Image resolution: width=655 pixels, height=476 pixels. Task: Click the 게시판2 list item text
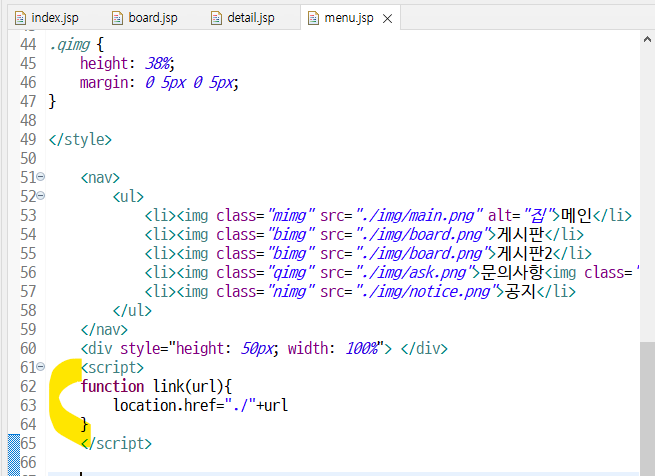524,253
